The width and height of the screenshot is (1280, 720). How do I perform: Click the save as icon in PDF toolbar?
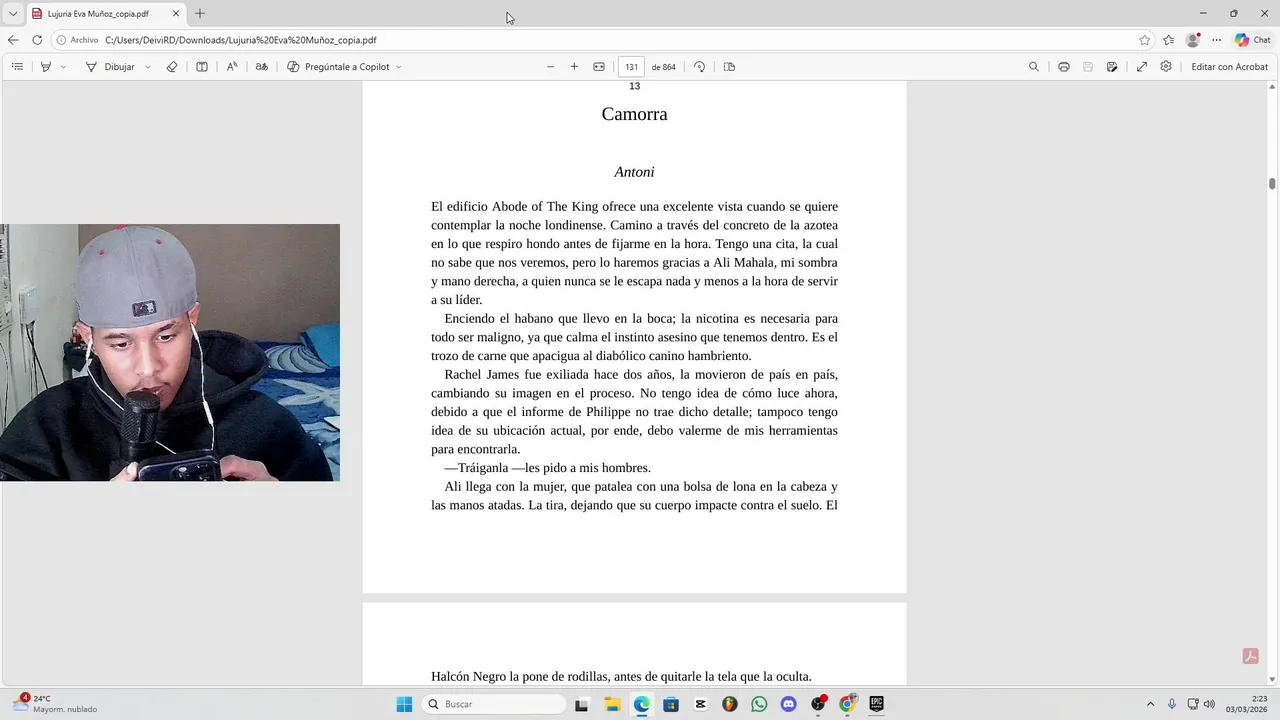(1112, 67)
